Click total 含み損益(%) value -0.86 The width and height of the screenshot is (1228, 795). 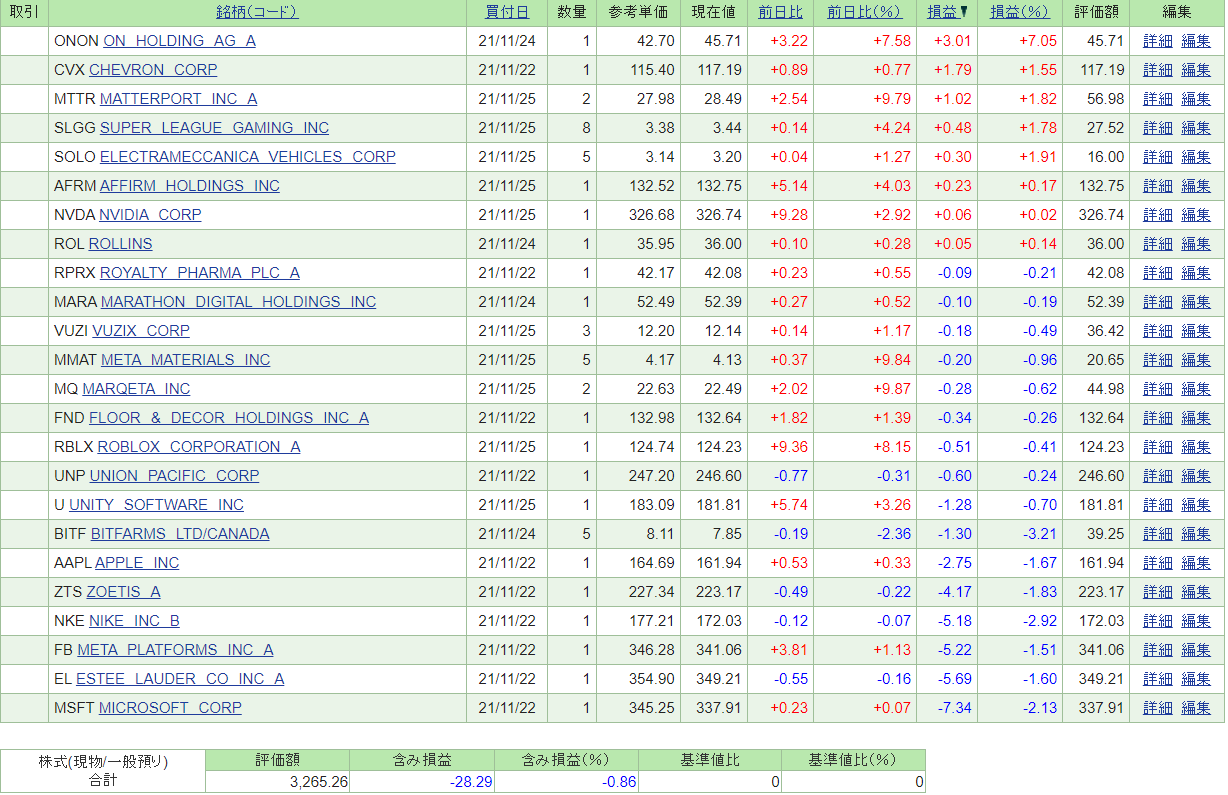click(619, 782)
